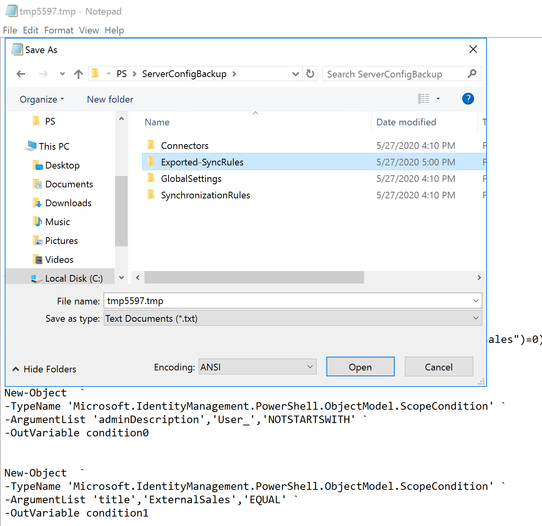Screen dimensions: 542x526
Task: Open the Help question mark icon
Action: click(x=468, y=99)
